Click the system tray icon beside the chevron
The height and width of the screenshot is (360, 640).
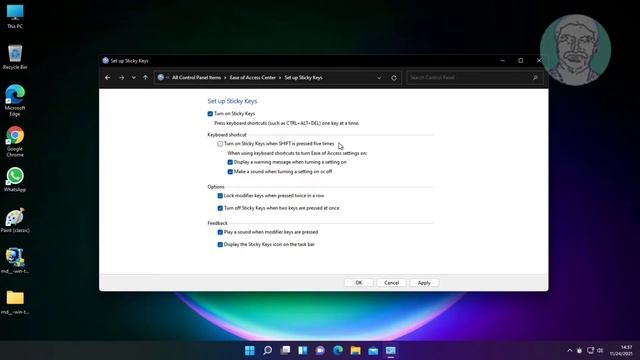click(x=580, y=350)
